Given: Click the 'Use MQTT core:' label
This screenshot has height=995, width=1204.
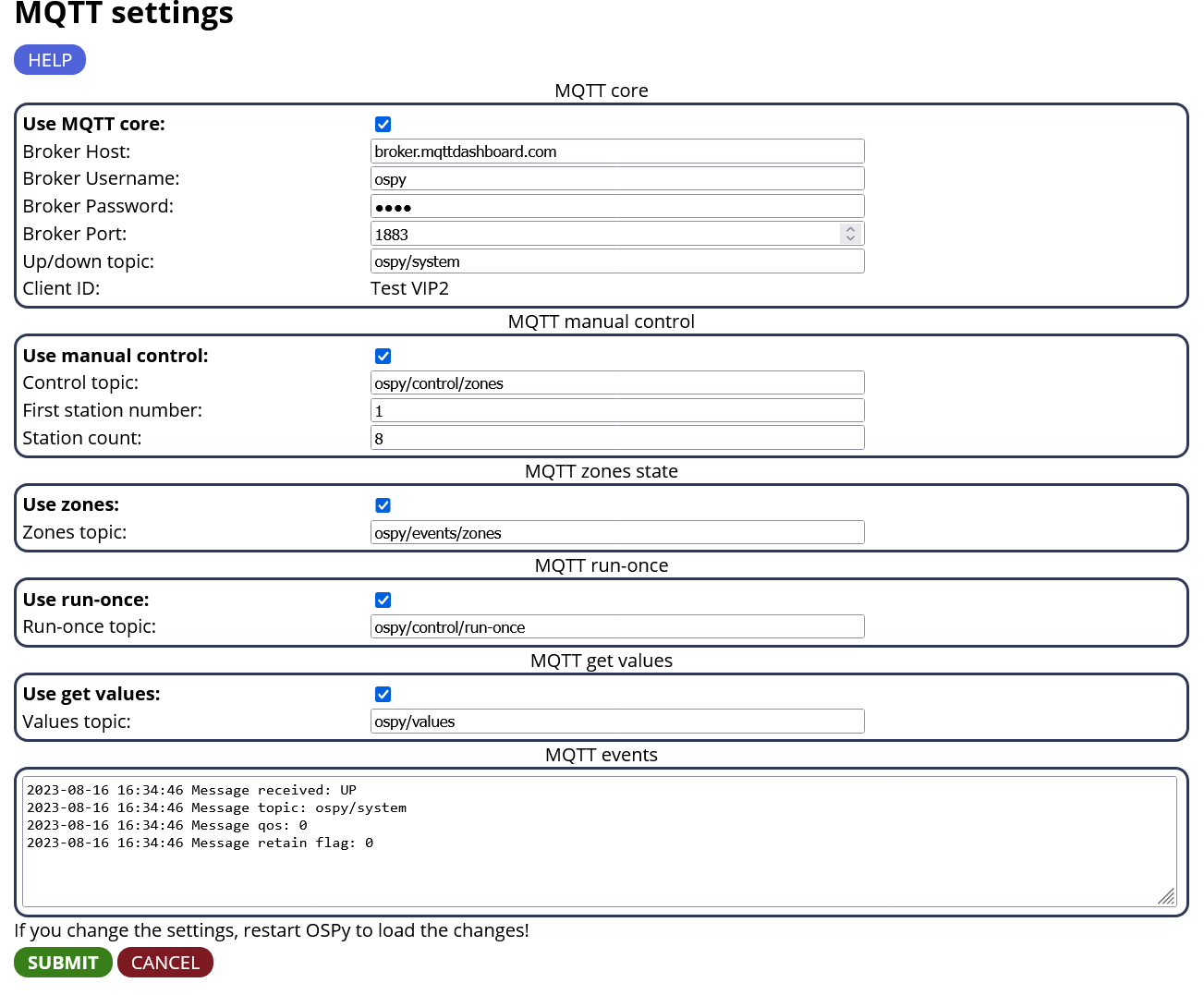Looking at the screenshot, I should coord(94,124).
